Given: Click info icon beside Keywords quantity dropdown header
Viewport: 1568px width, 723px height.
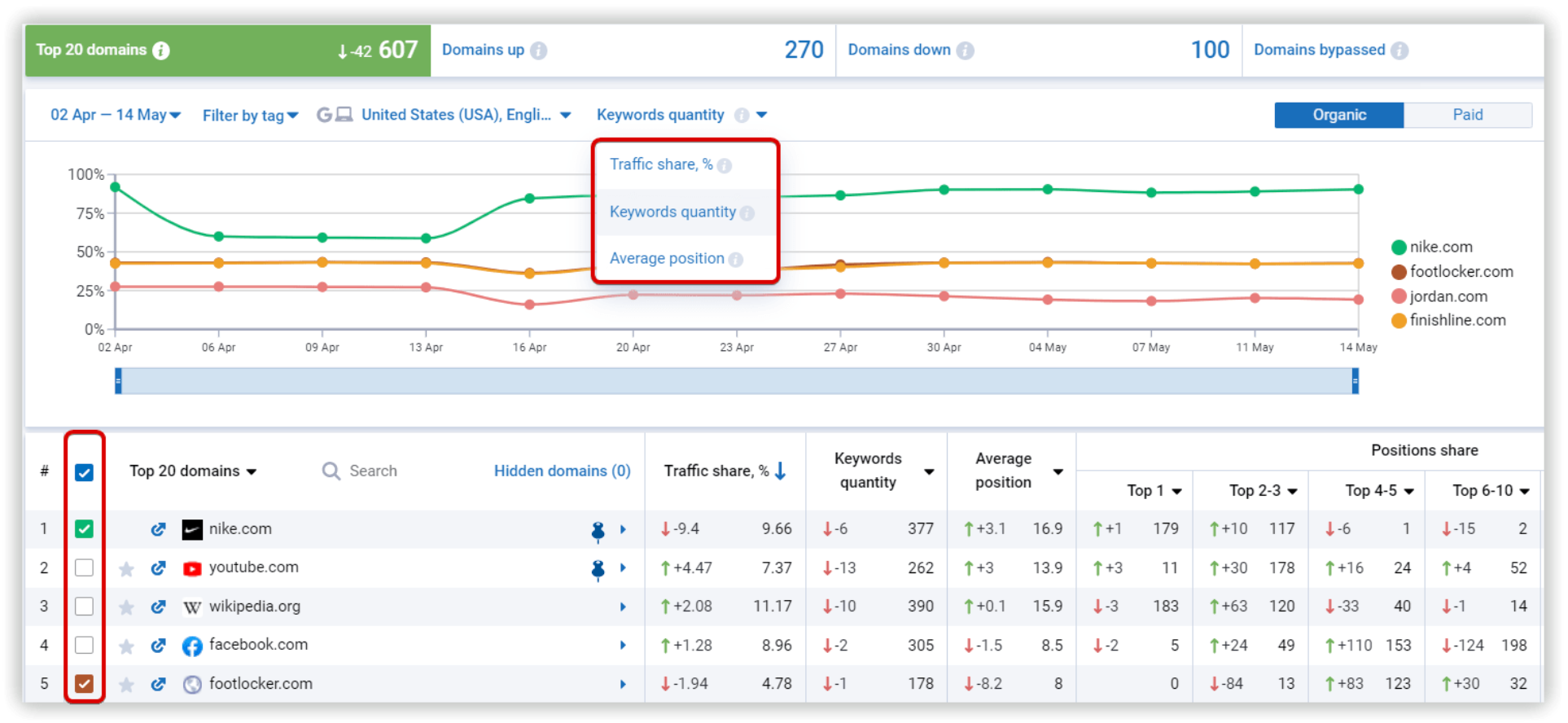Looking at the screenshot, I should point(742,116).
